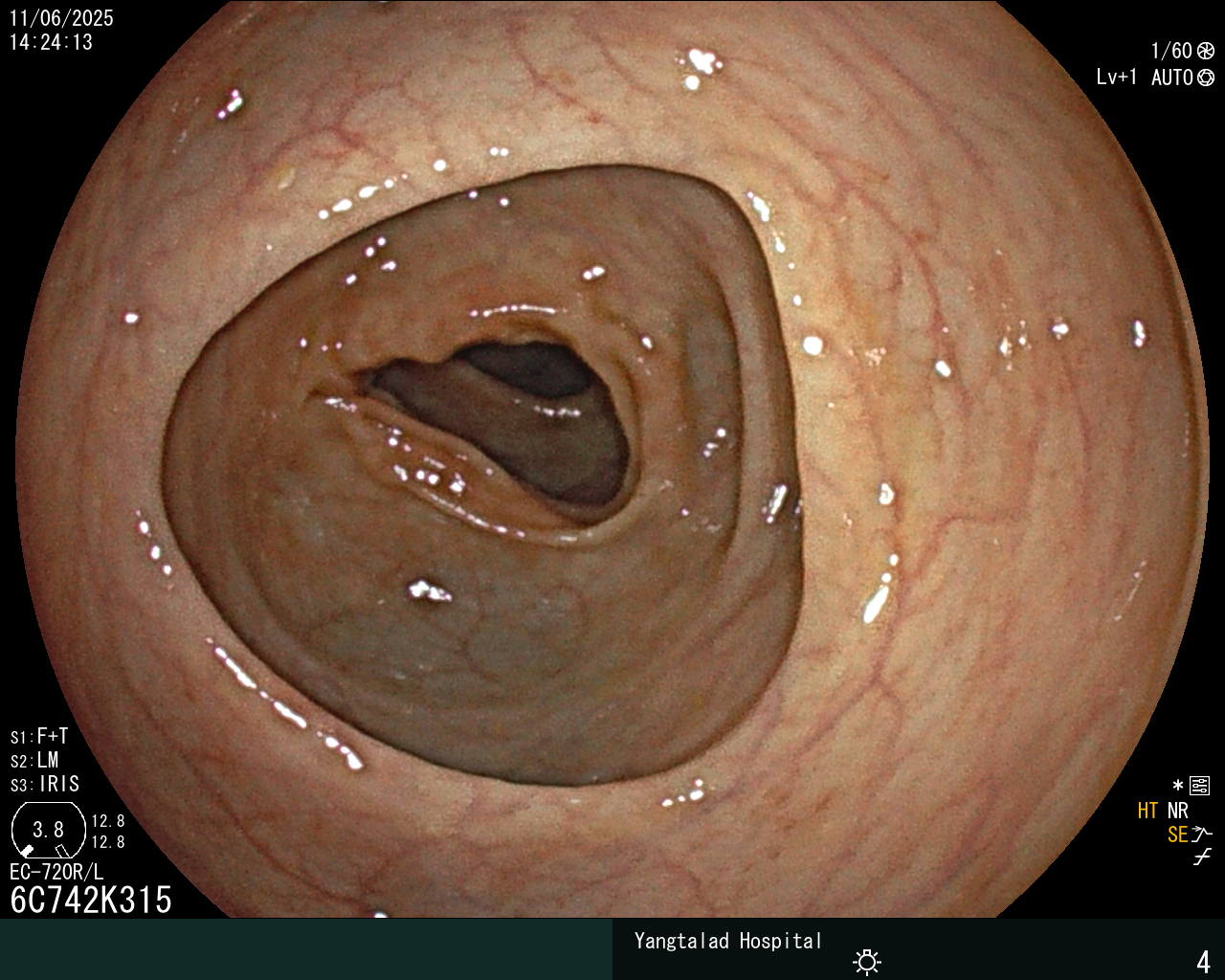The height and width of the screenshot is (980, 1225).
Task: Click the brightness sun icon in bottom bar
Action: 867,961
